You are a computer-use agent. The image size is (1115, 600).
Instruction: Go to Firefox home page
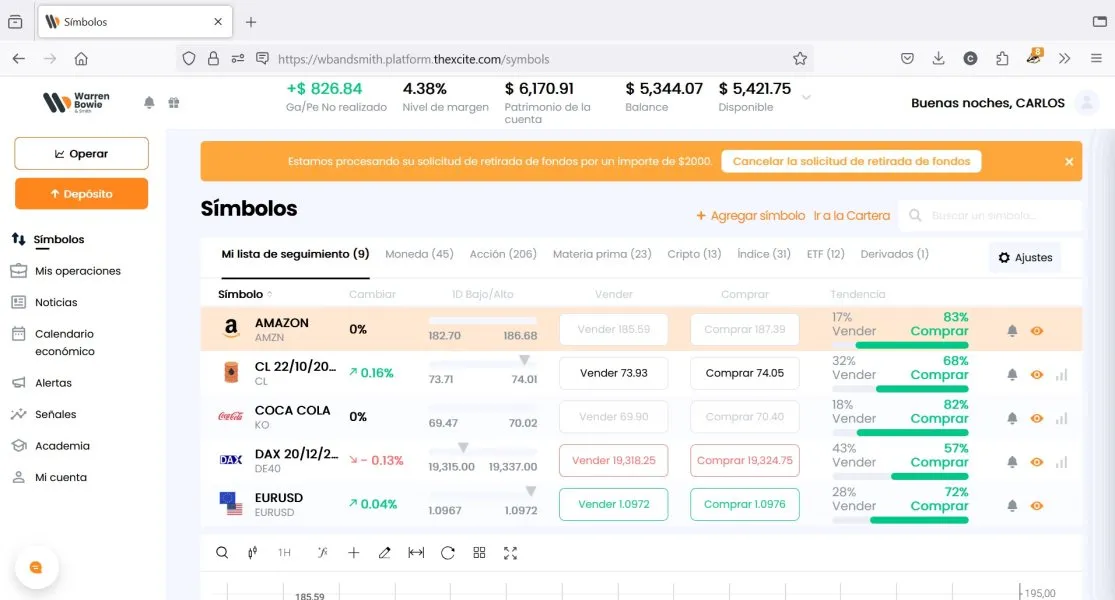click(81, 59)
